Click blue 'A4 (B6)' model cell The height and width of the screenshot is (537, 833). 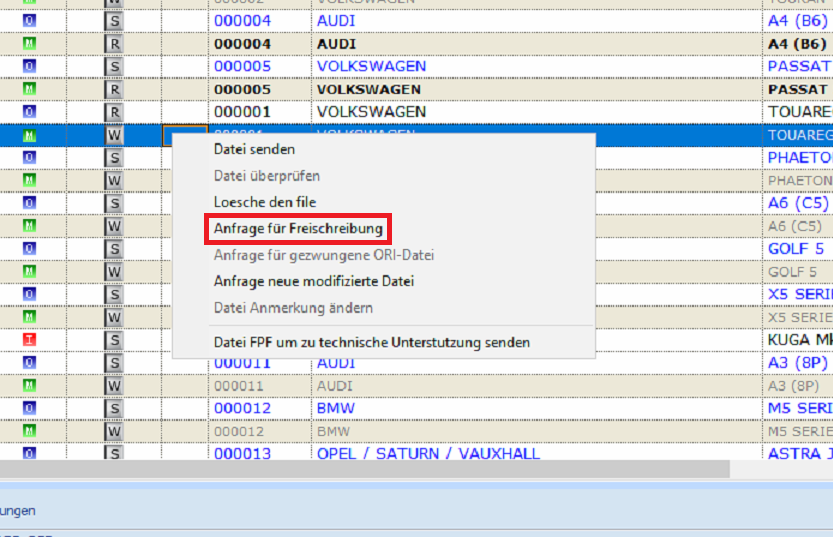pyautogui.click(x=797, y=21)
